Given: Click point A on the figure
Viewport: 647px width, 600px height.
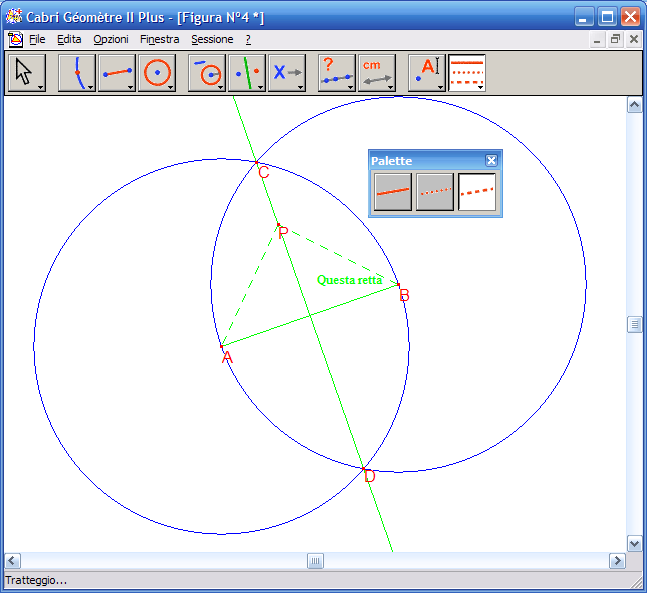Looking at the screenshot, I should pyautogui.click(x=222, y=346).
